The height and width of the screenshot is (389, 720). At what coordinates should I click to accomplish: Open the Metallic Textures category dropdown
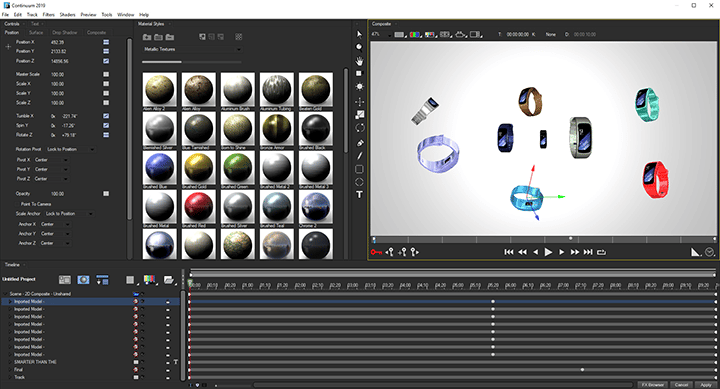192,49
